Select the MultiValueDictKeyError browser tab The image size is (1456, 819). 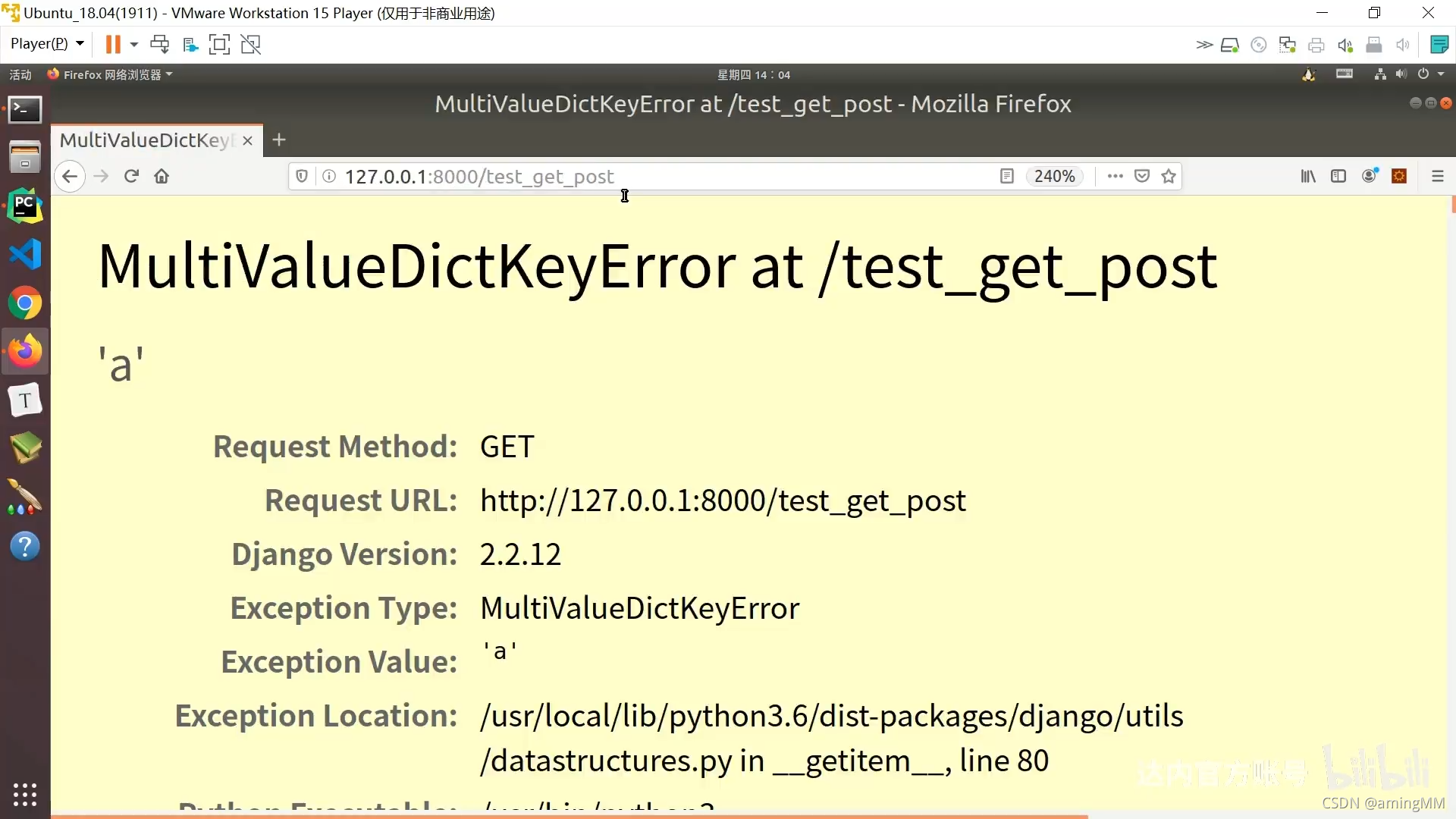[x=146, y=140]
